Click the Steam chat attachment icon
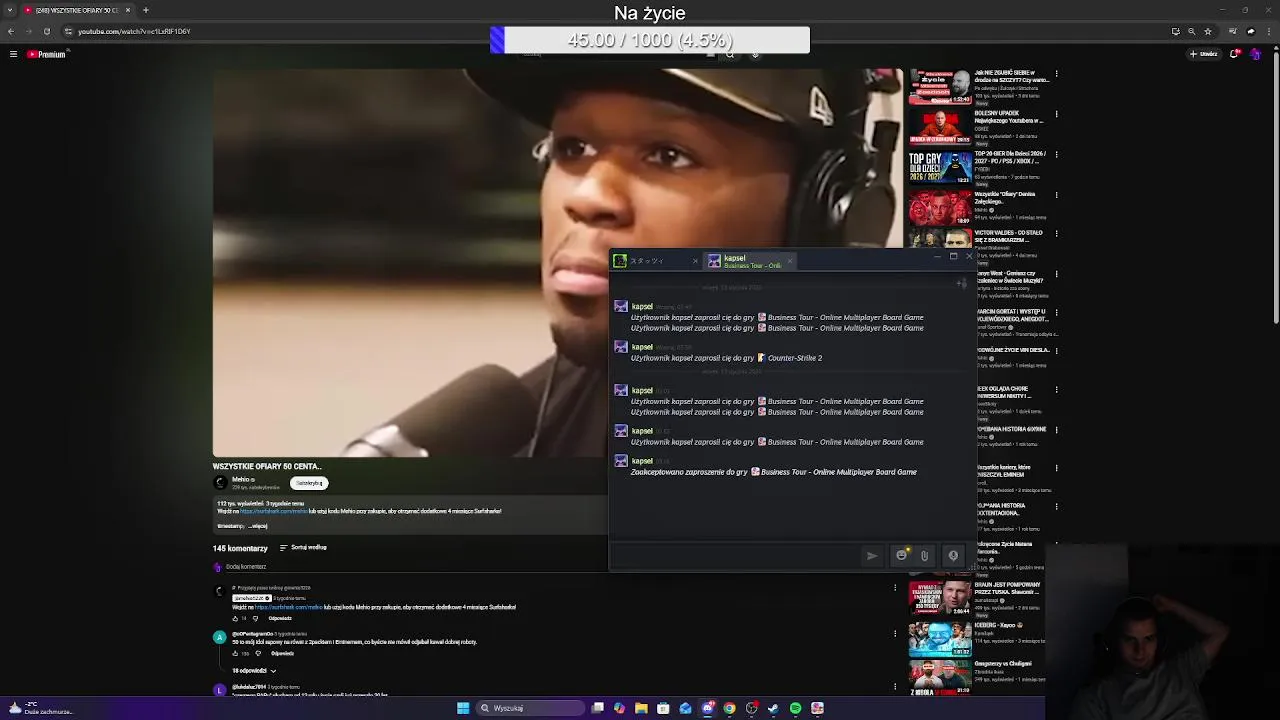The height and width of the screenshot is (720, 1280). 924,556
